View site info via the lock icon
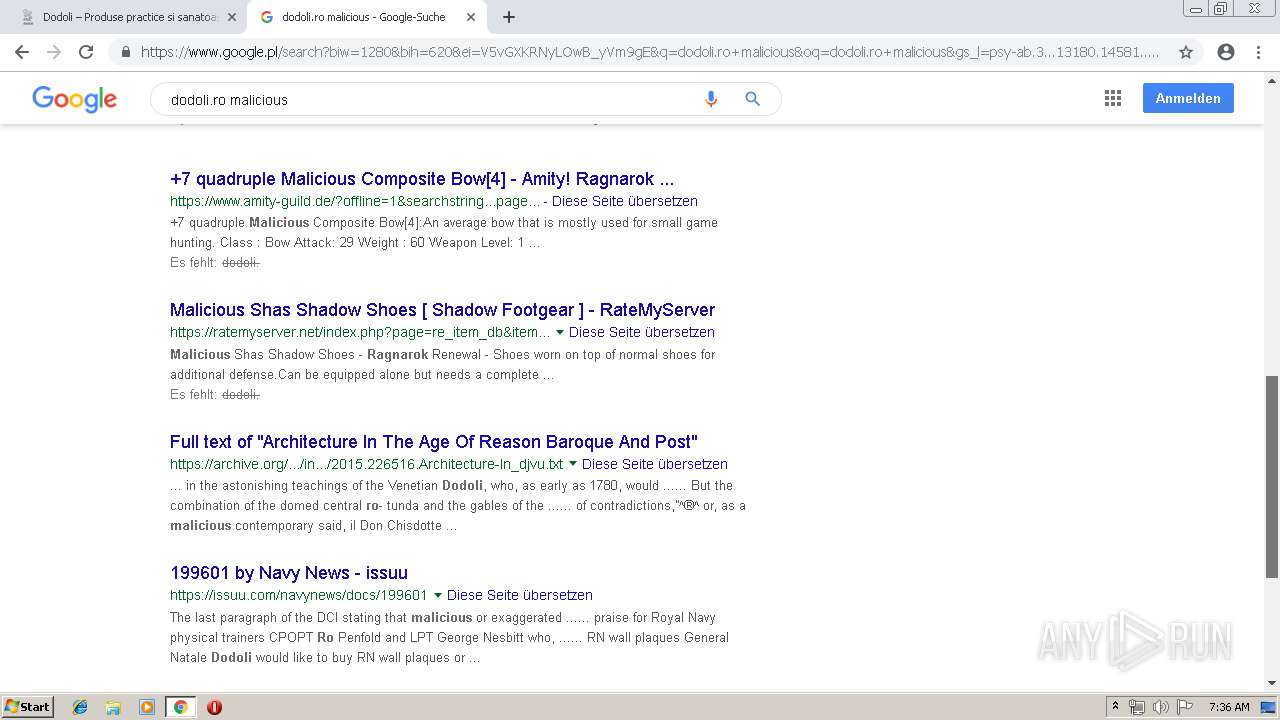The image size is (1280, 720). pos(126,52)
